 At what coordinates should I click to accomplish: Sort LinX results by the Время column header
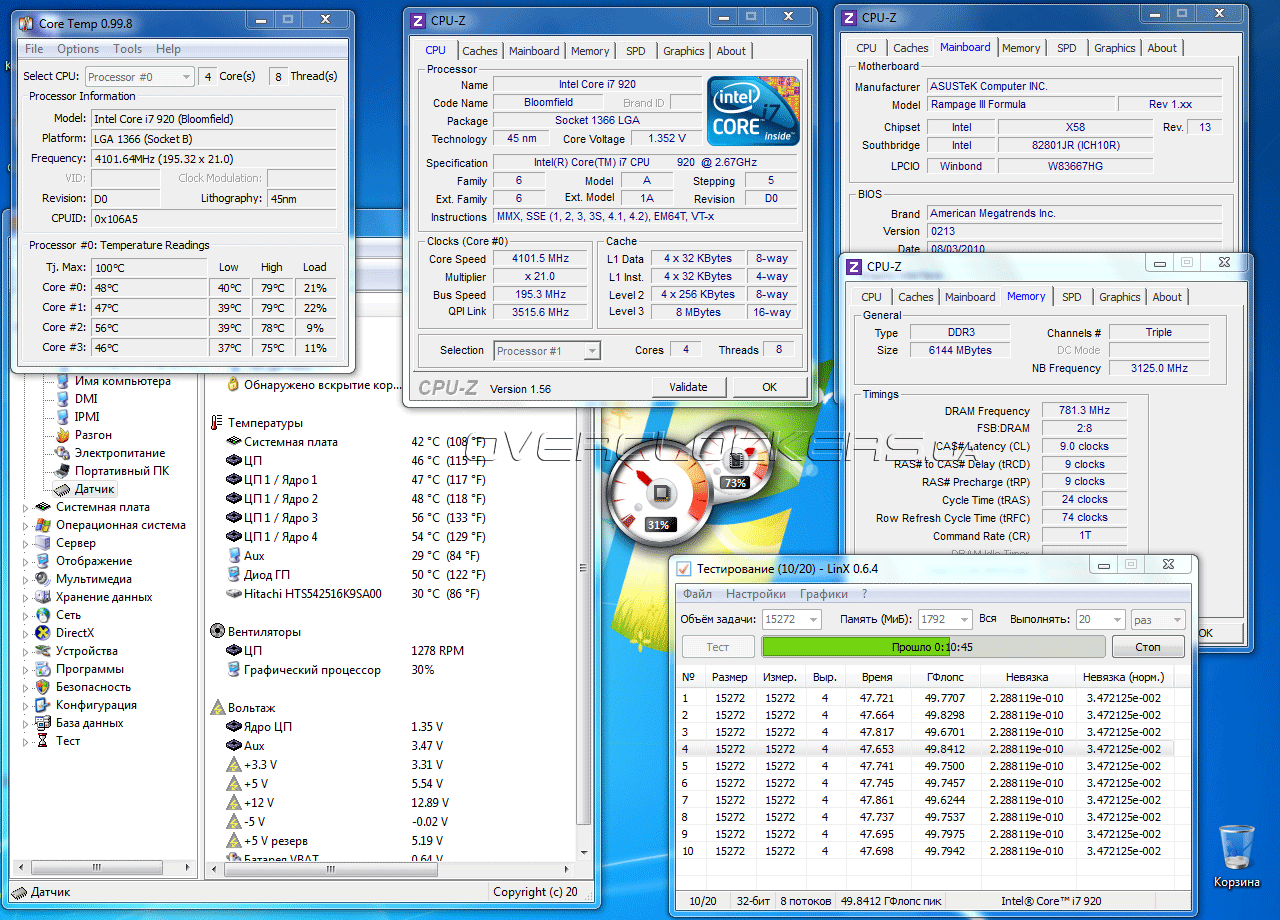click(x=877, y=677)
